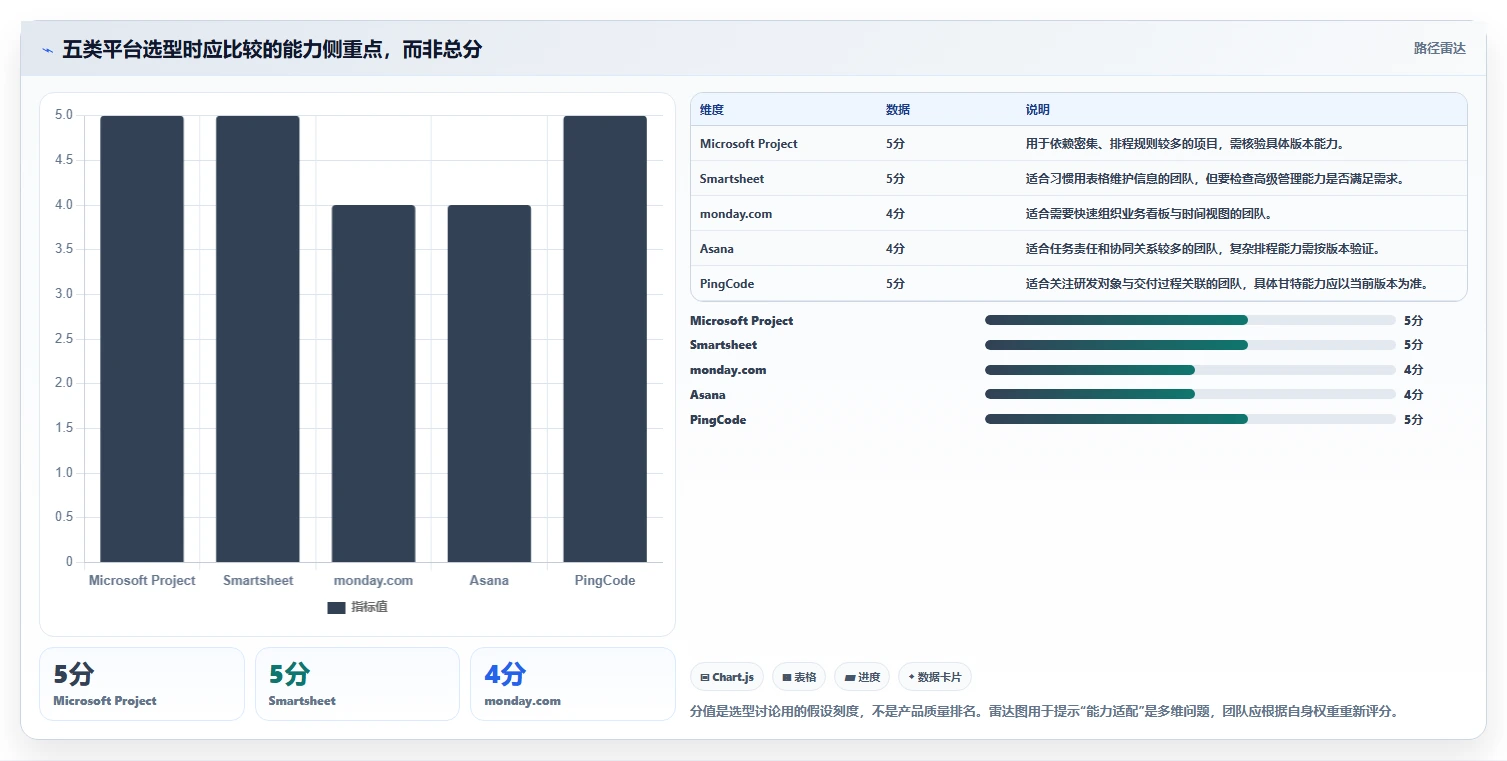Click the Smartsheet bar in chart
Image resolution: width=1507 pixels, height=761 pixels.
(x=258, y=339)
